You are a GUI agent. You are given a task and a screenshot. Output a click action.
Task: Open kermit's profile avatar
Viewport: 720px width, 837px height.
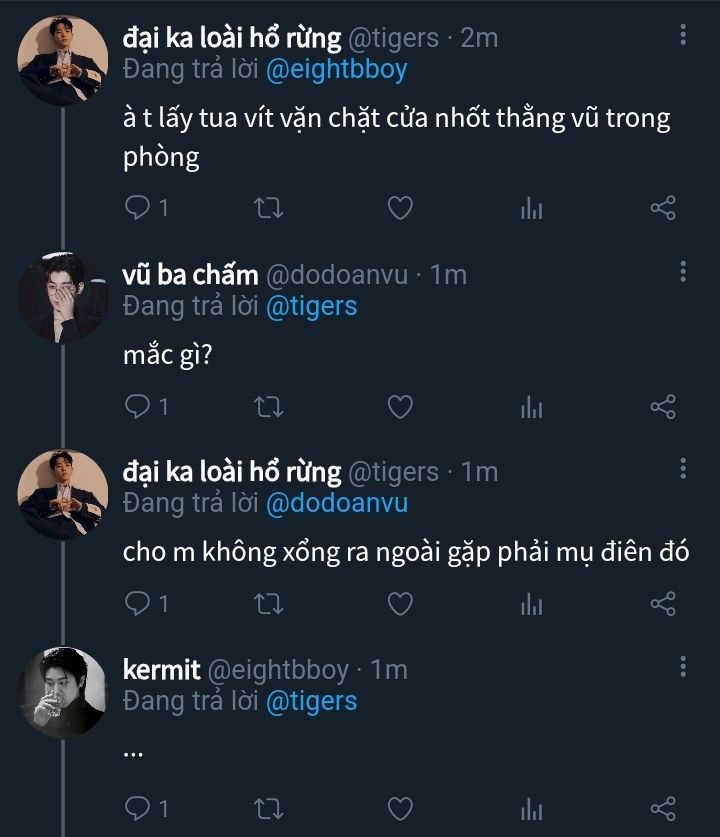point(63,692)
